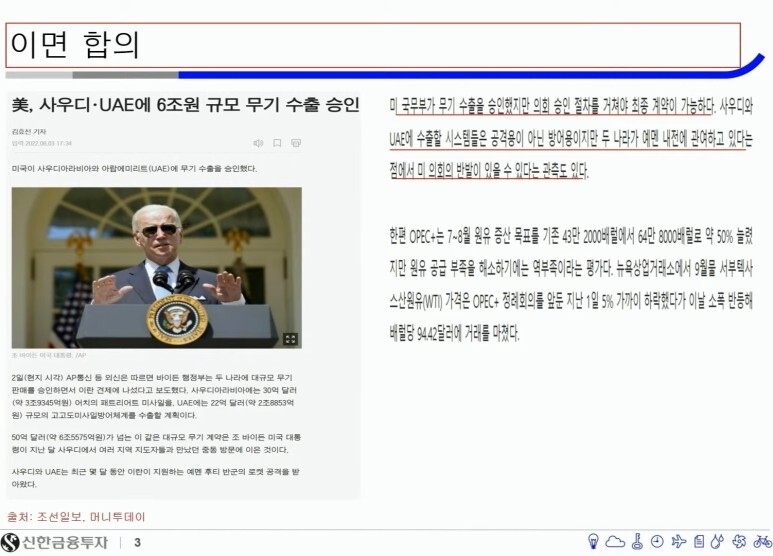Screen dimensions: 773x556
Task: Click the slide title '이면 합의'
Action: (x=75, y=44)
